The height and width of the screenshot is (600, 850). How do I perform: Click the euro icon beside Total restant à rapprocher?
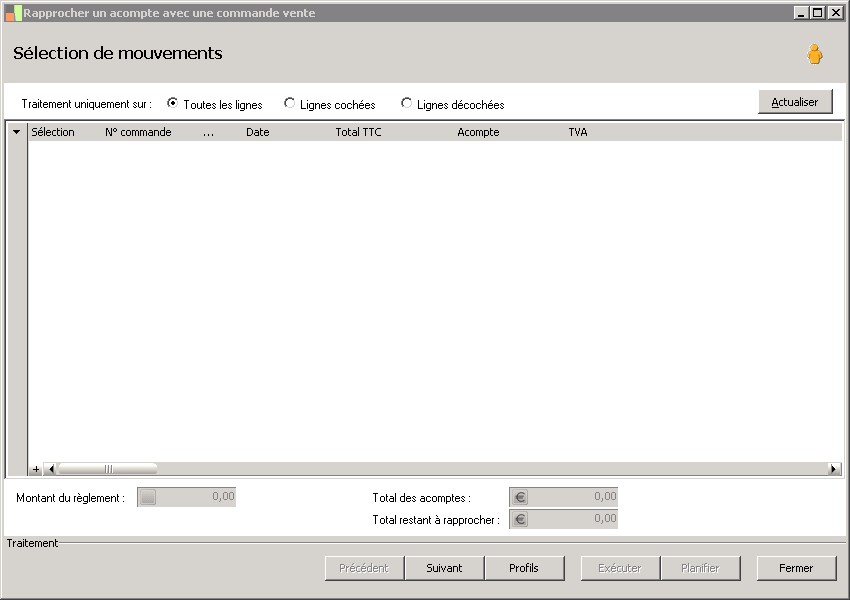(x=520, y=519)
